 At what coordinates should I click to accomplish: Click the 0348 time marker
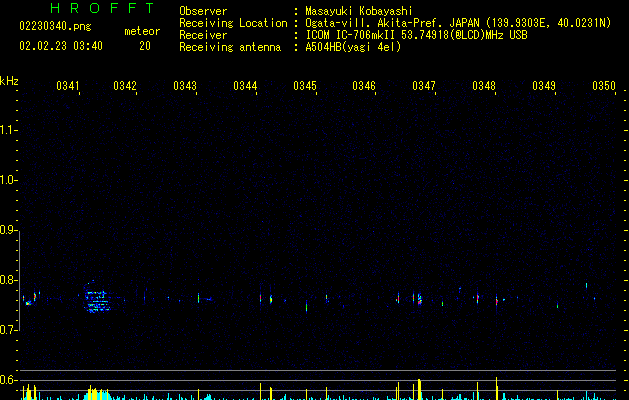coord(484,86)
